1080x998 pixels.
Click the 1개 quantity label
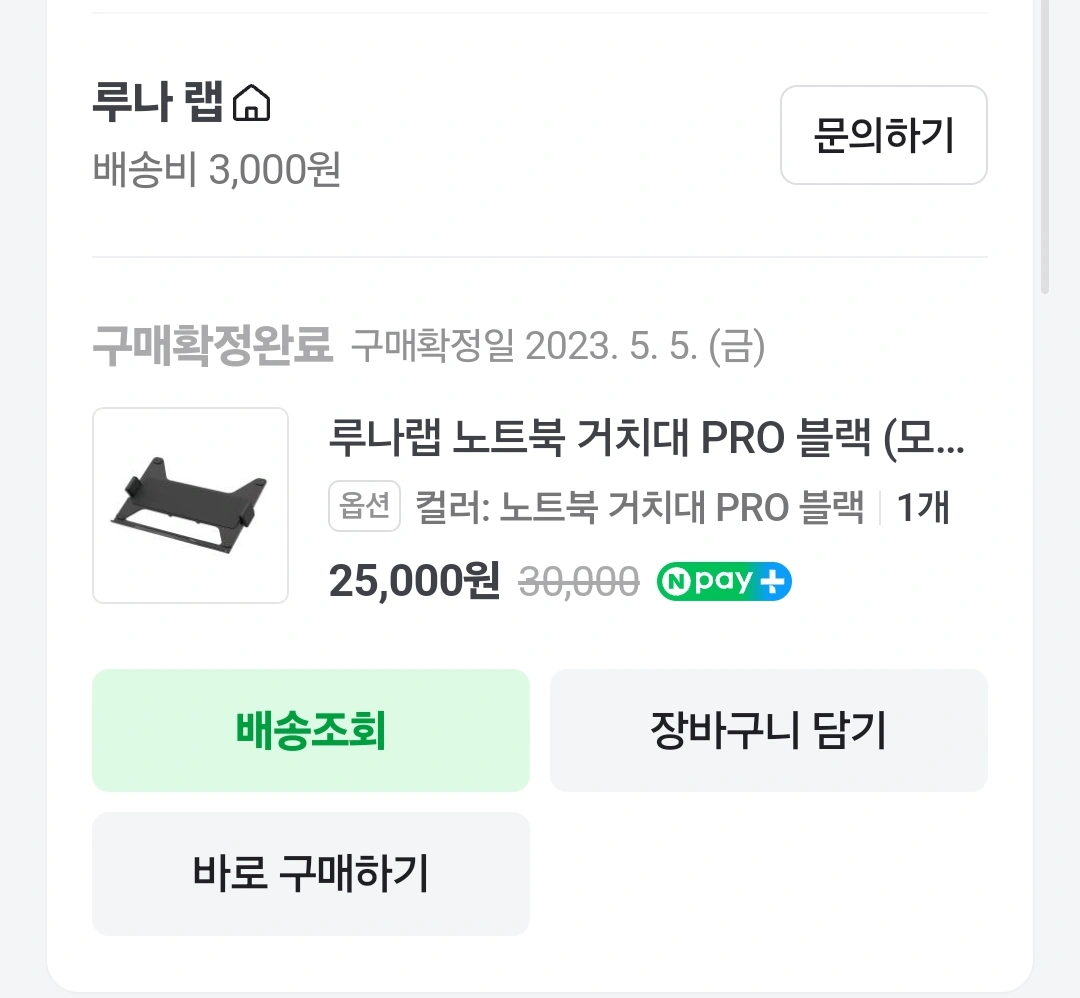(x=923, y=508)
